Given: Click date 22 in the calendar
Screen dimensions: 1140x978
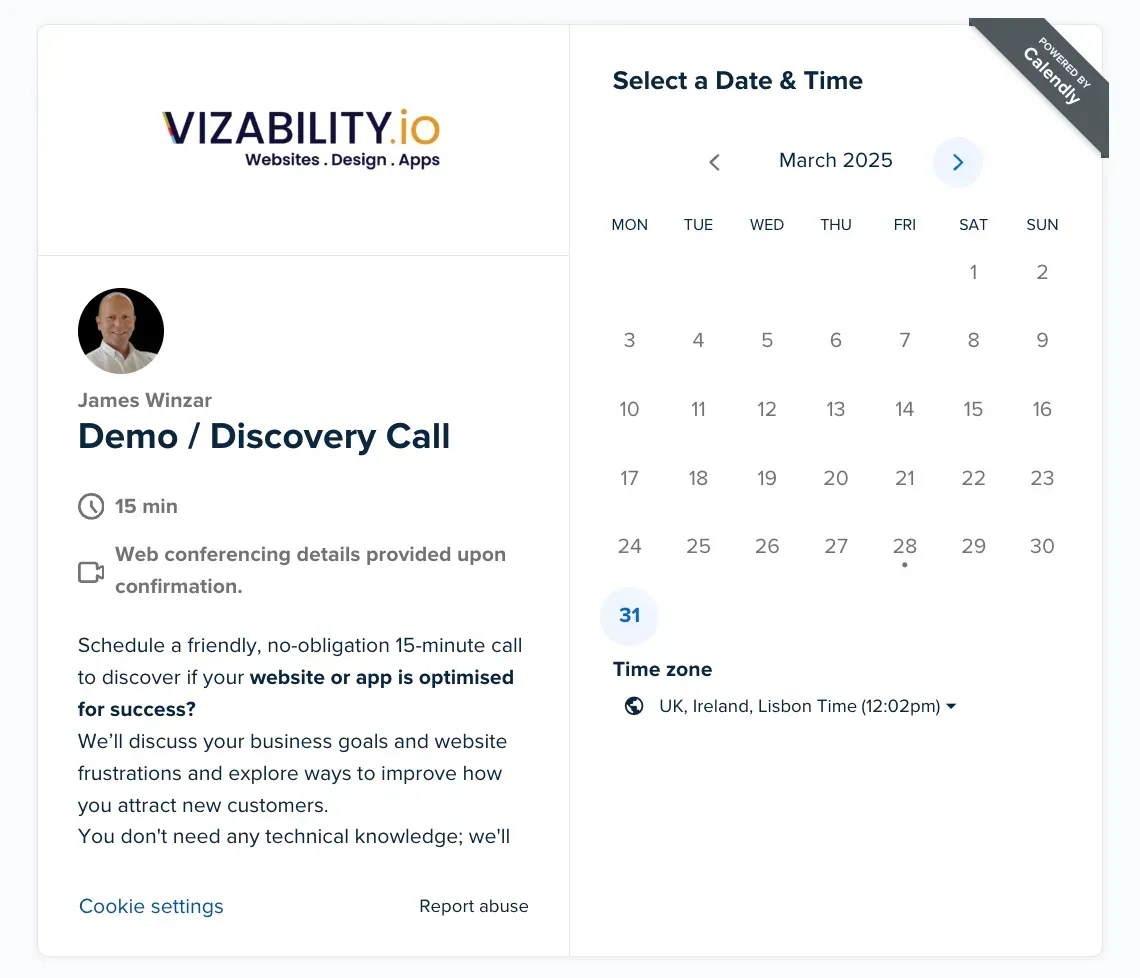Looking at the screenshot, I should pos(974,478).
